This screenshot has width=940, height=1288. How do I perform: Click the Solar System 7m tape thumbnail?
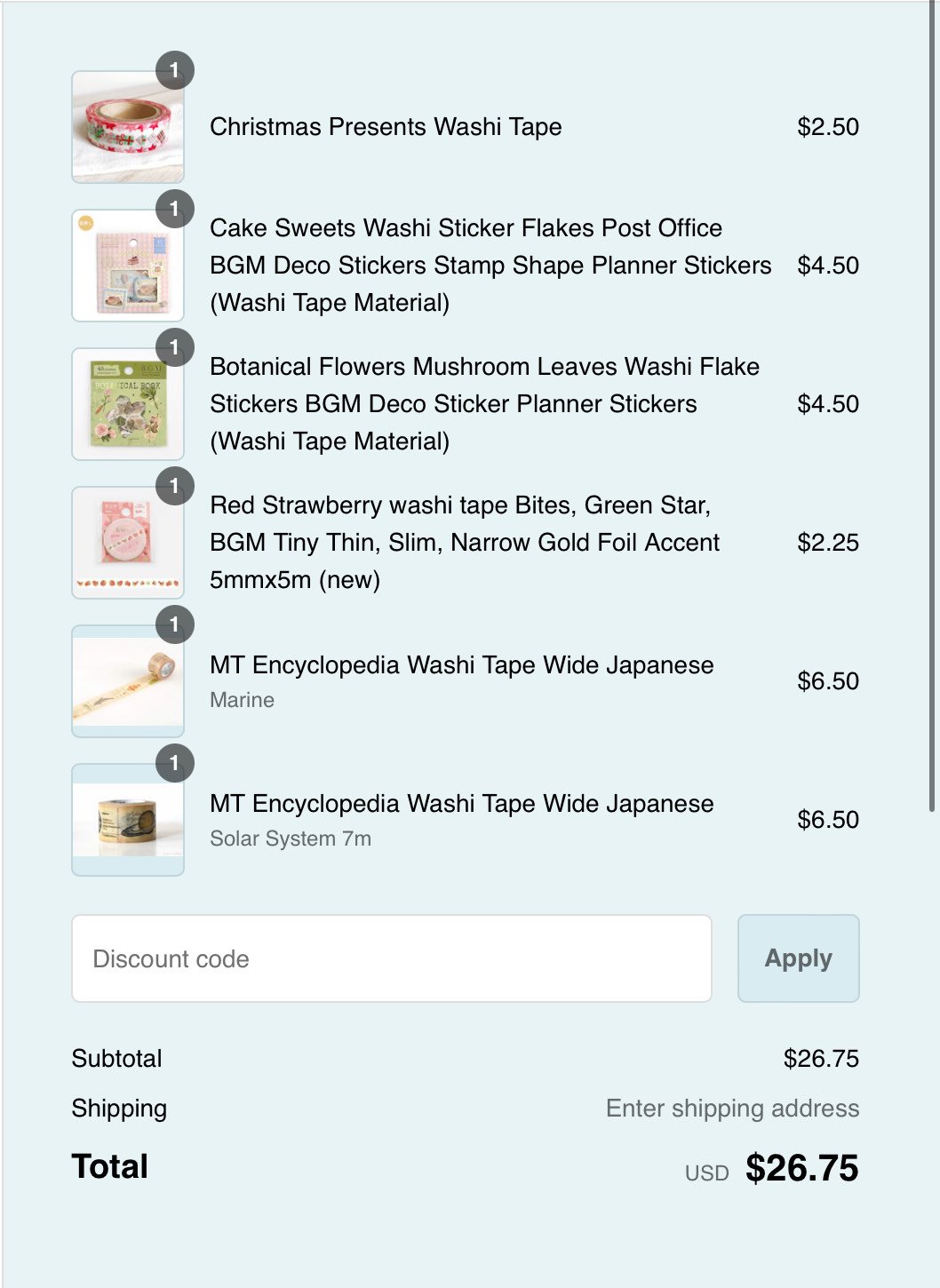[127, 821]
